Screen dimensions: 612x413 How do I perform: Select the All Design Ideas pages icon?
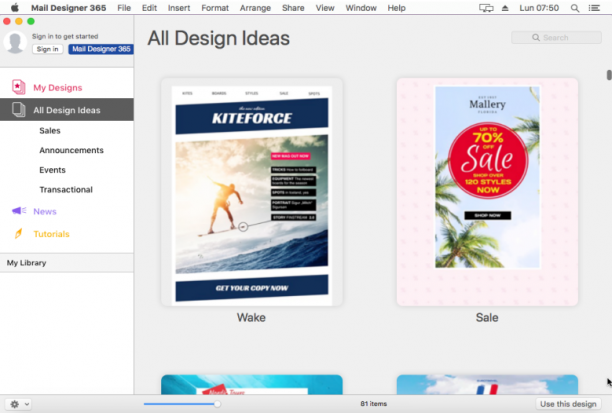click(x=18, y=110)
